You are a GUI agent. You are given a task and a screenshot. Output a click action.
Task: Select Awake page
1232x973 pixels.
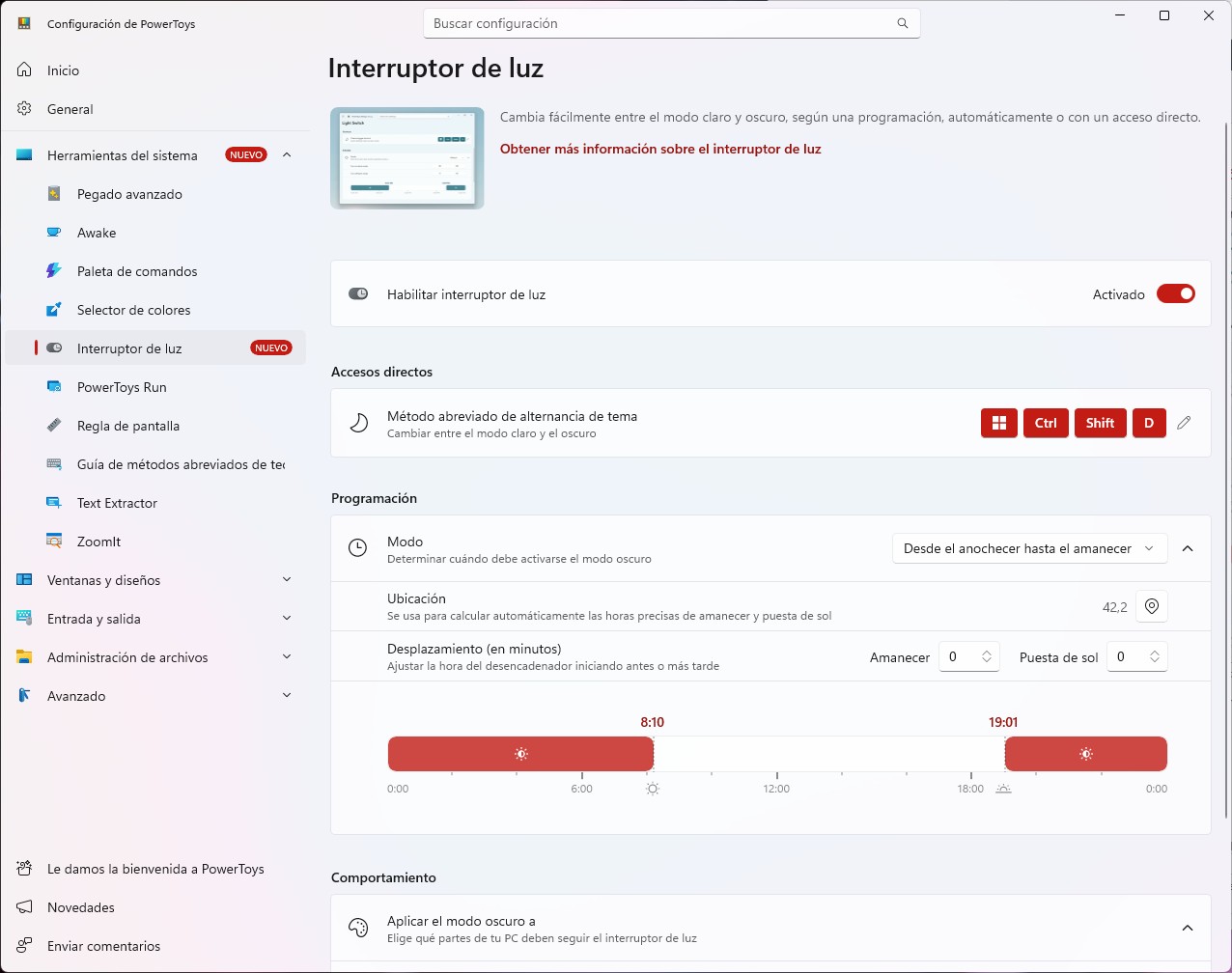154,233
